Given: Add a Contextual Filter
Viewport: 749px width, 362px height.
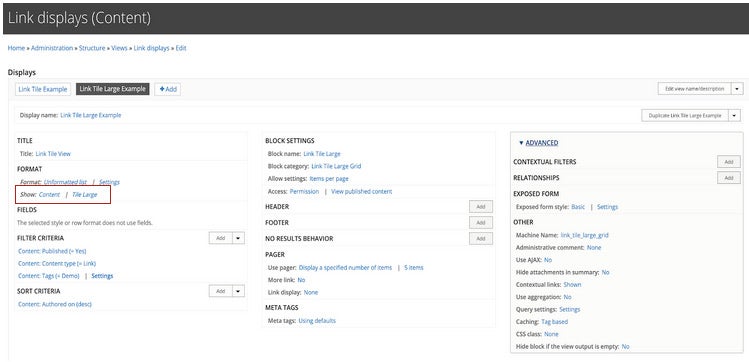Looking at the screenshot, I should [729, 162].
